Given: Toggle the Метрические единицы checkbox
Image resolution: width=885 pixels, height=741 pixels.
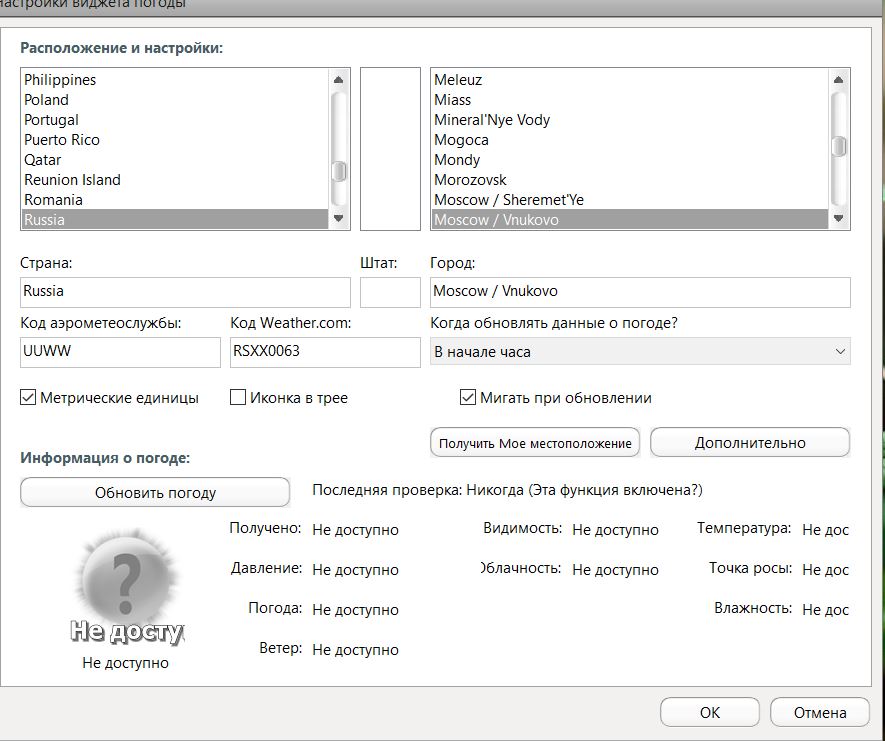Looking at the screenshot, I should click(28, 398).
